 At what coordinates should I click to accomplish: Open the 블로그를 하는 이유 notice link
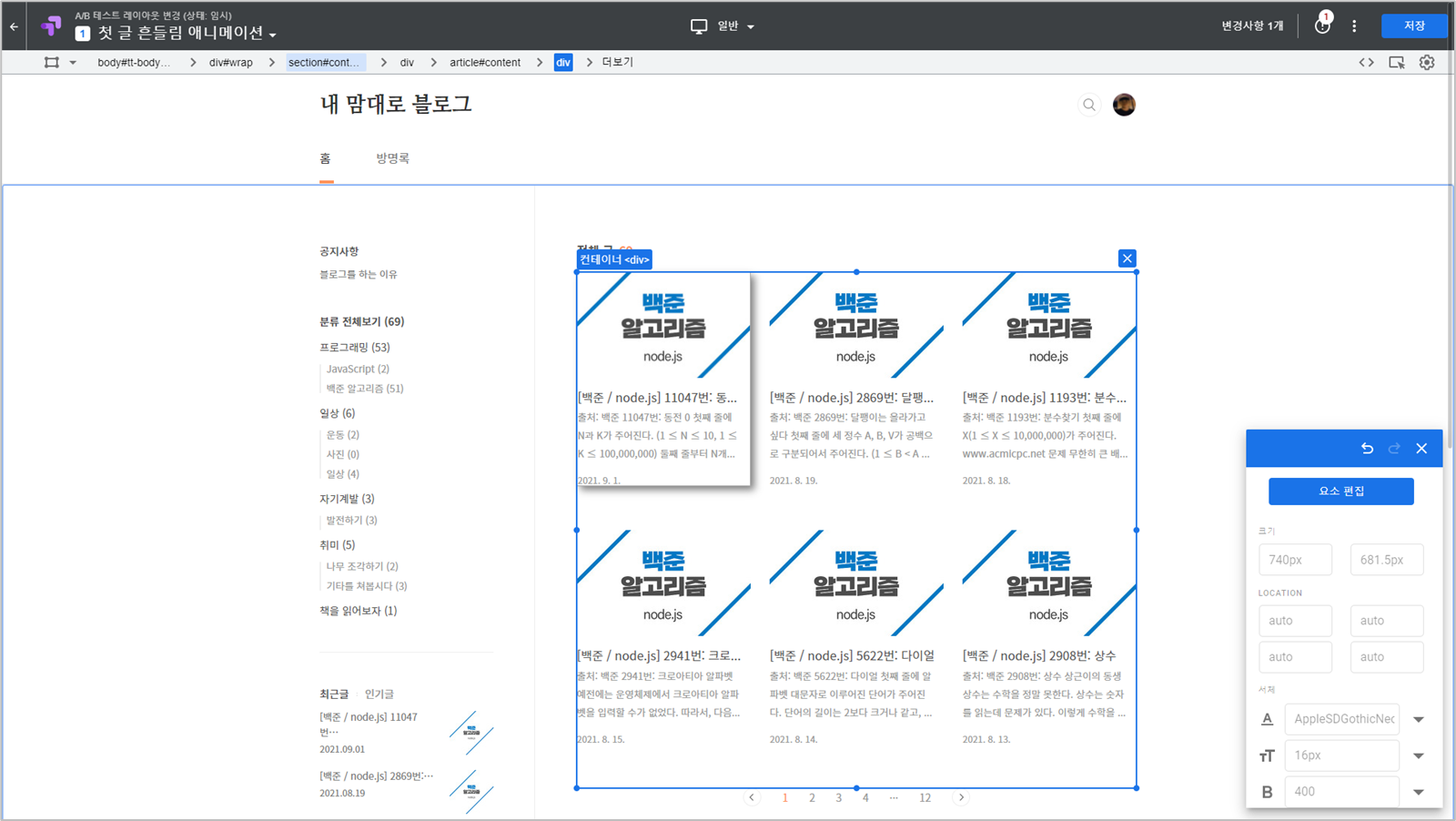[x=358, y=274]
